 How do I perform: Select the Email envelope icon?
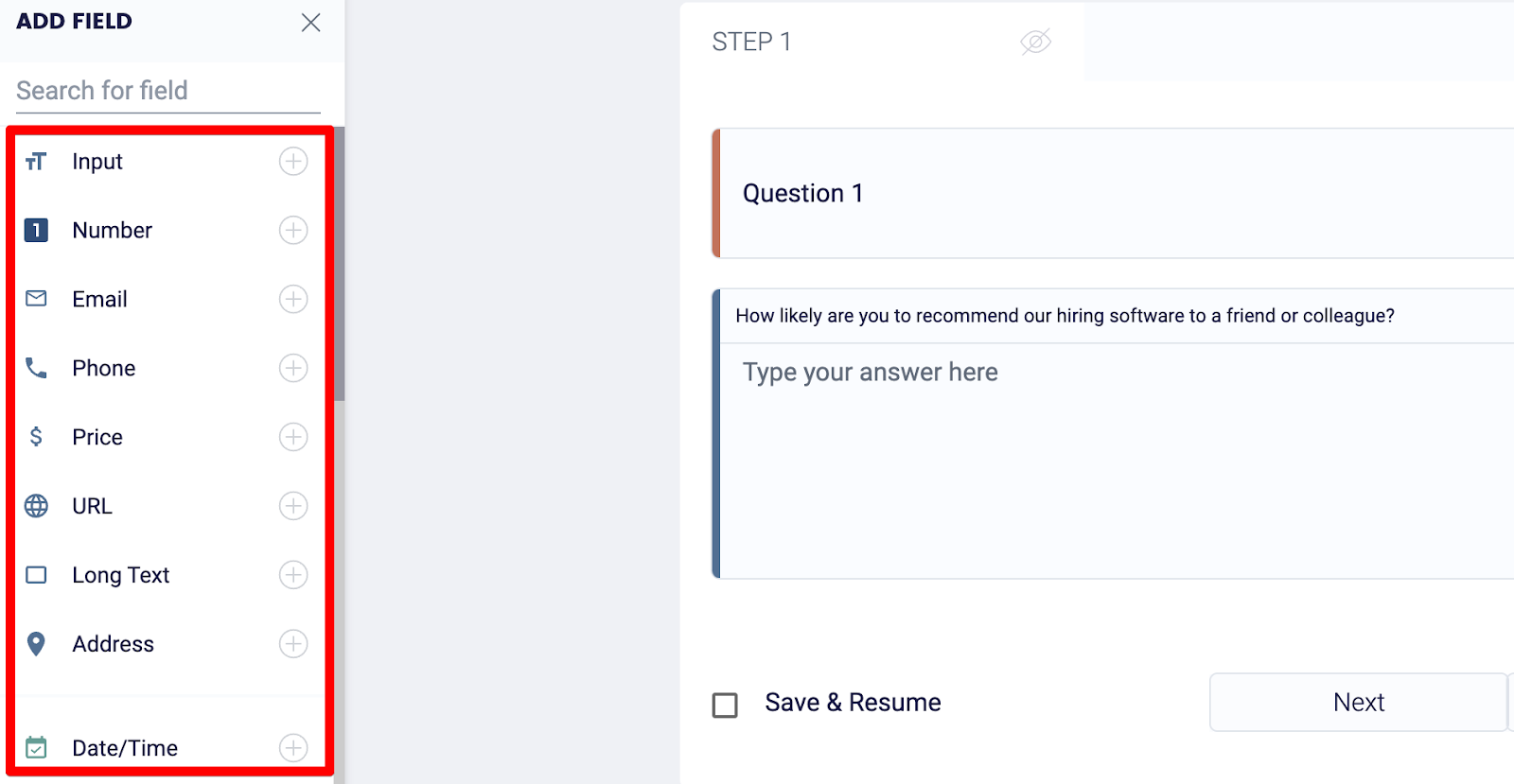coord(36,299)
